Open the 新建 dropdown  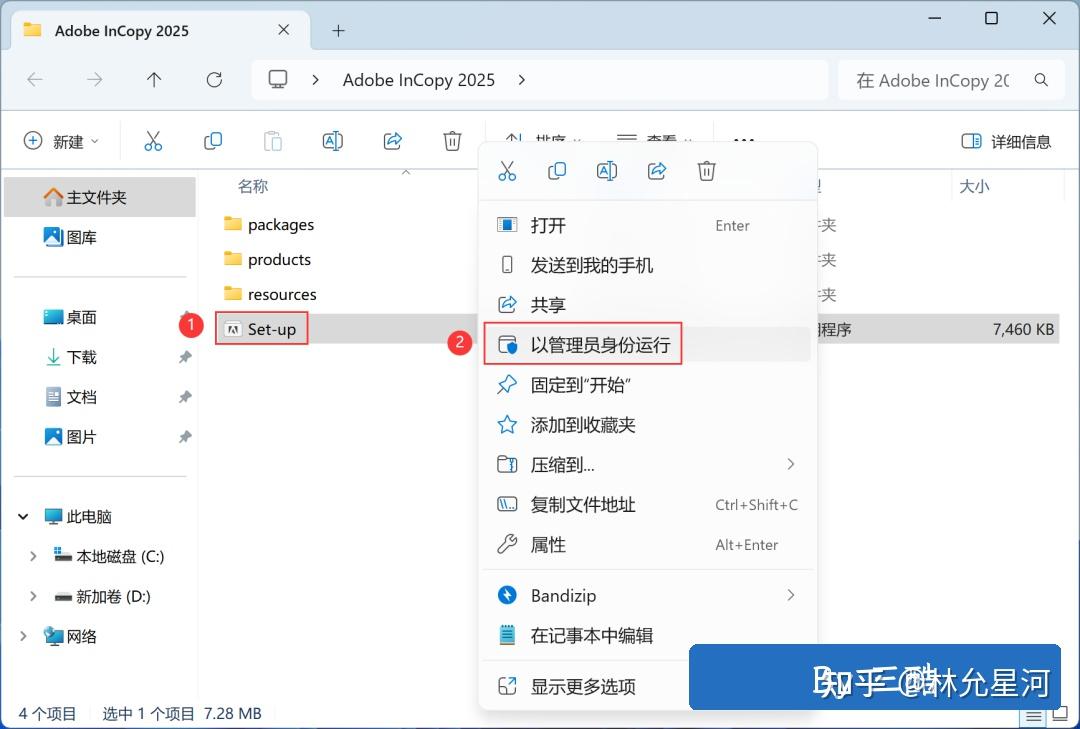pos(62,140)
